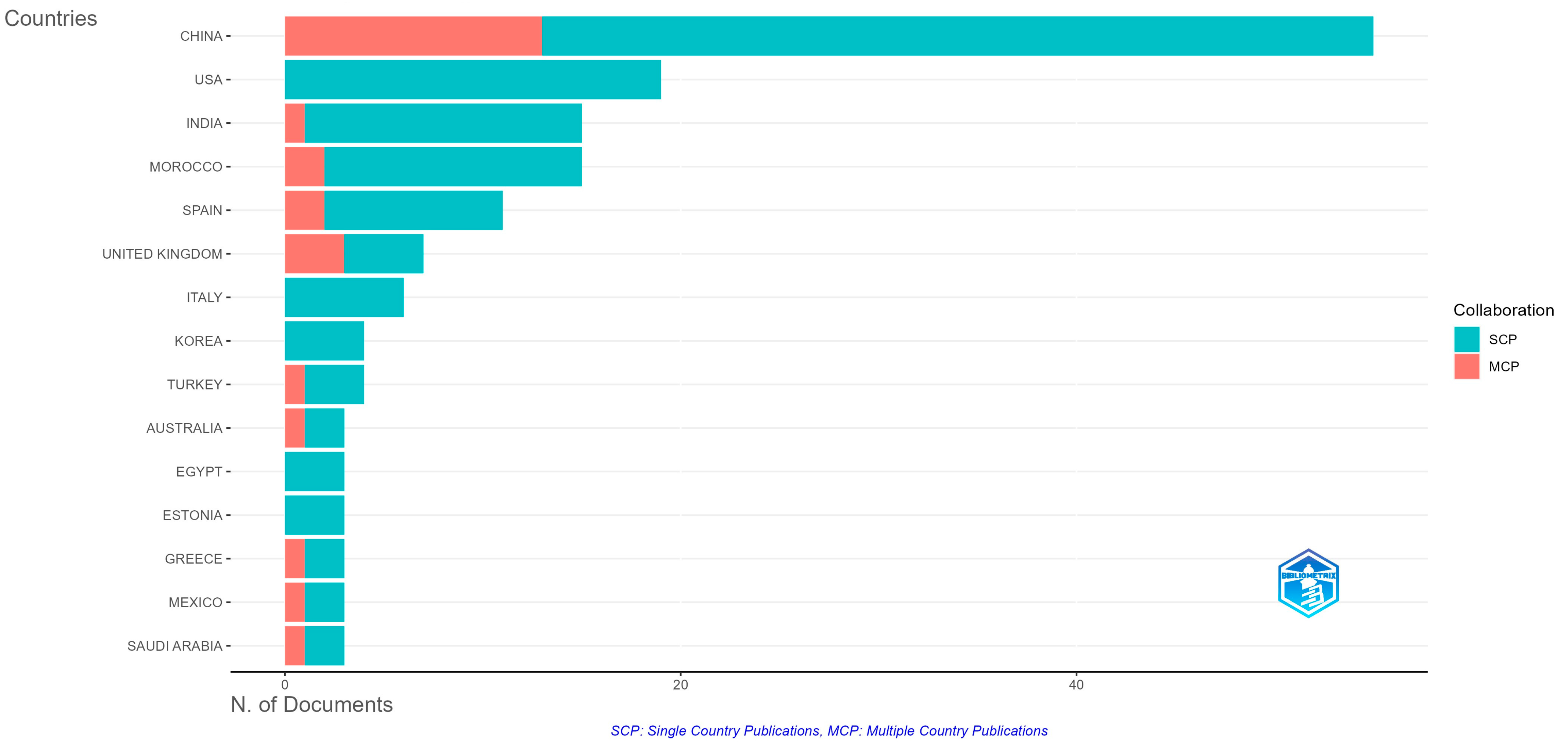Click the MCP red legend swatch

tap(1466, 367)
